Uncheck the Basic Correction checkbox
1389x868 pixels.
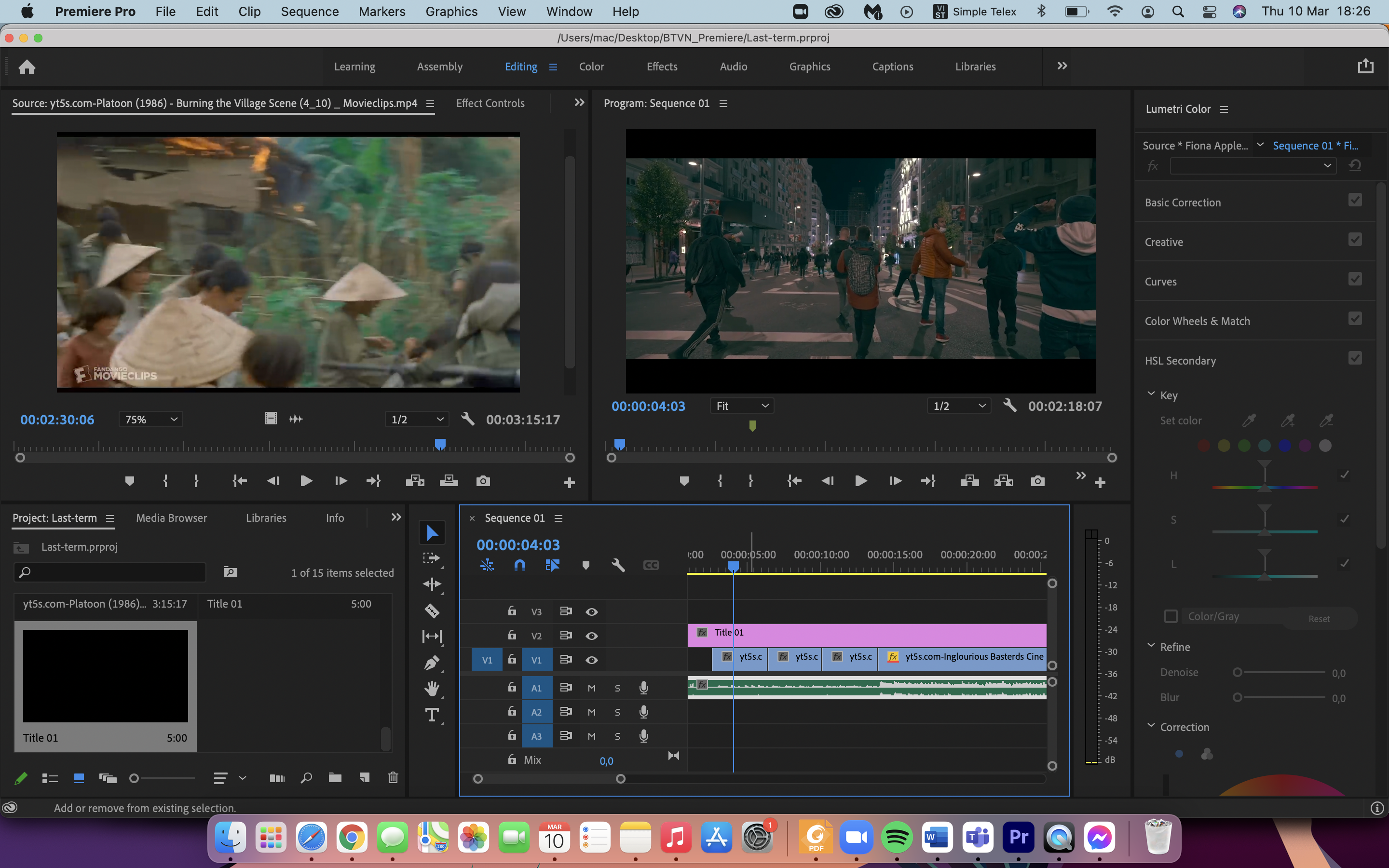1355,200
